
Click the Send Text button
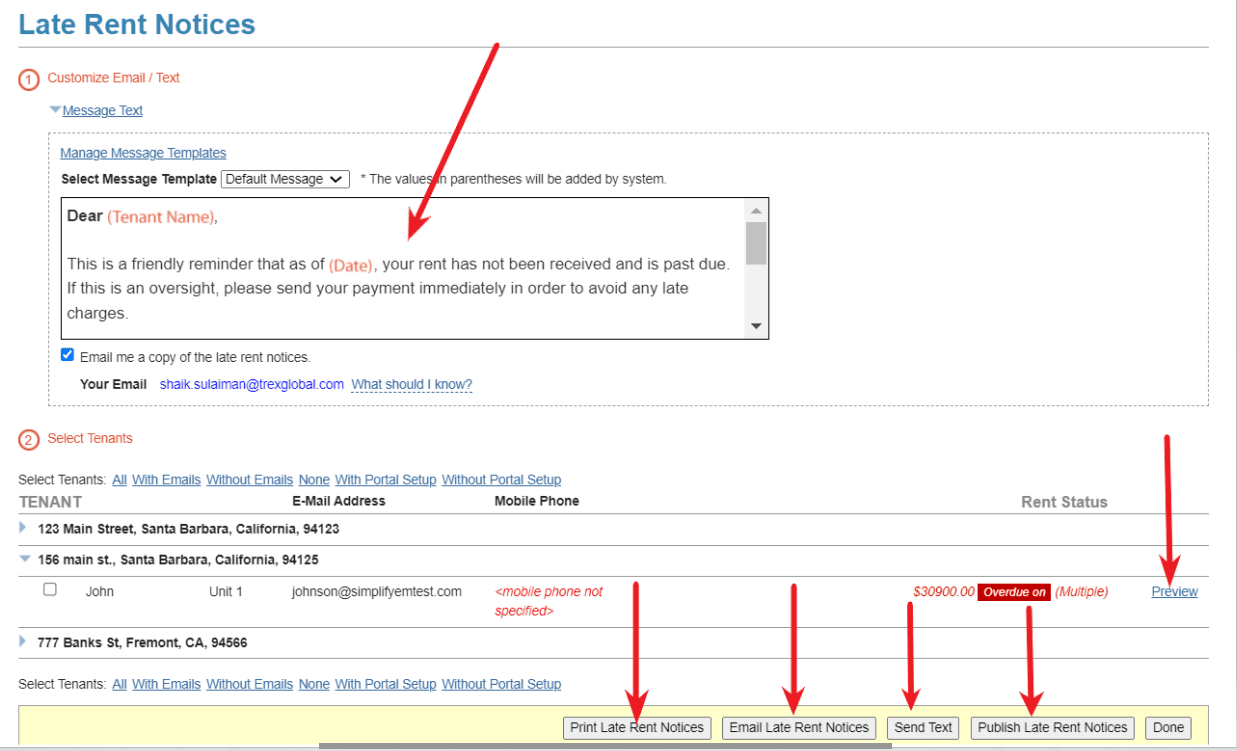922,727
